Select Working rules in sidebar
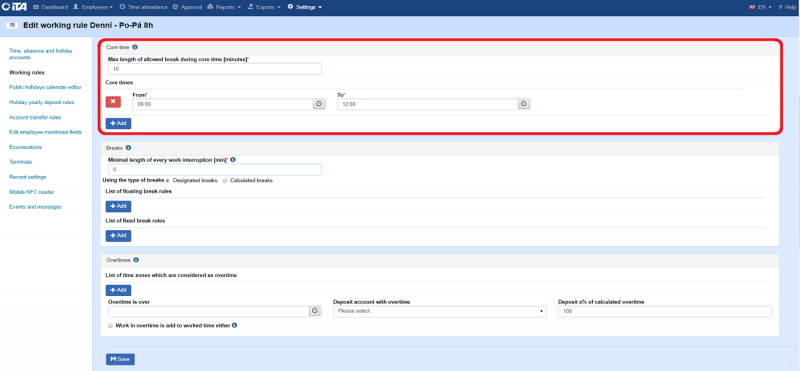The width and height of the screenshot is (800, 371). pyautogui.click(x=27, y=72)
